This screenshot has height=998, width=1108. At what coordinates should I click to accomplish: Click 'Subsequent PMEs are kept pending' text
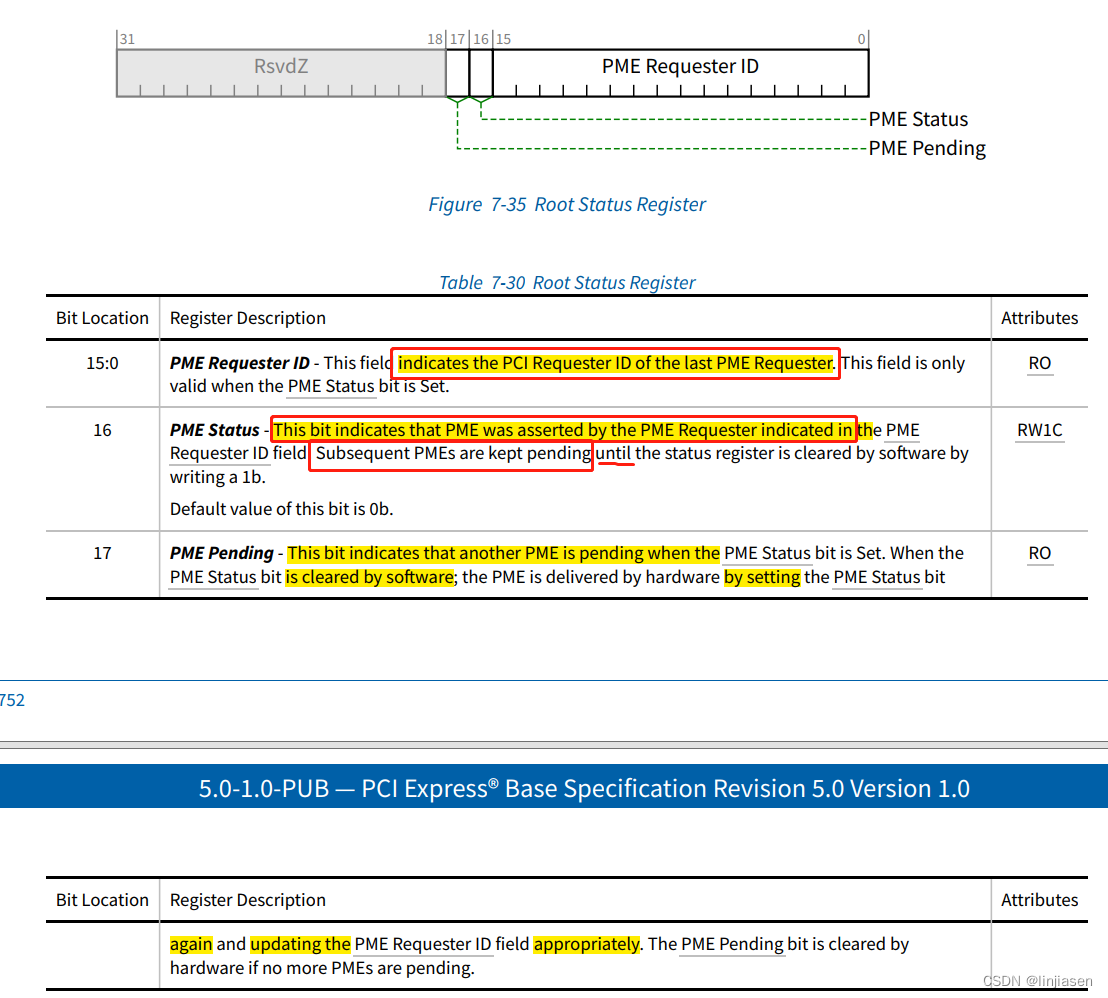(x=453, y=454)
